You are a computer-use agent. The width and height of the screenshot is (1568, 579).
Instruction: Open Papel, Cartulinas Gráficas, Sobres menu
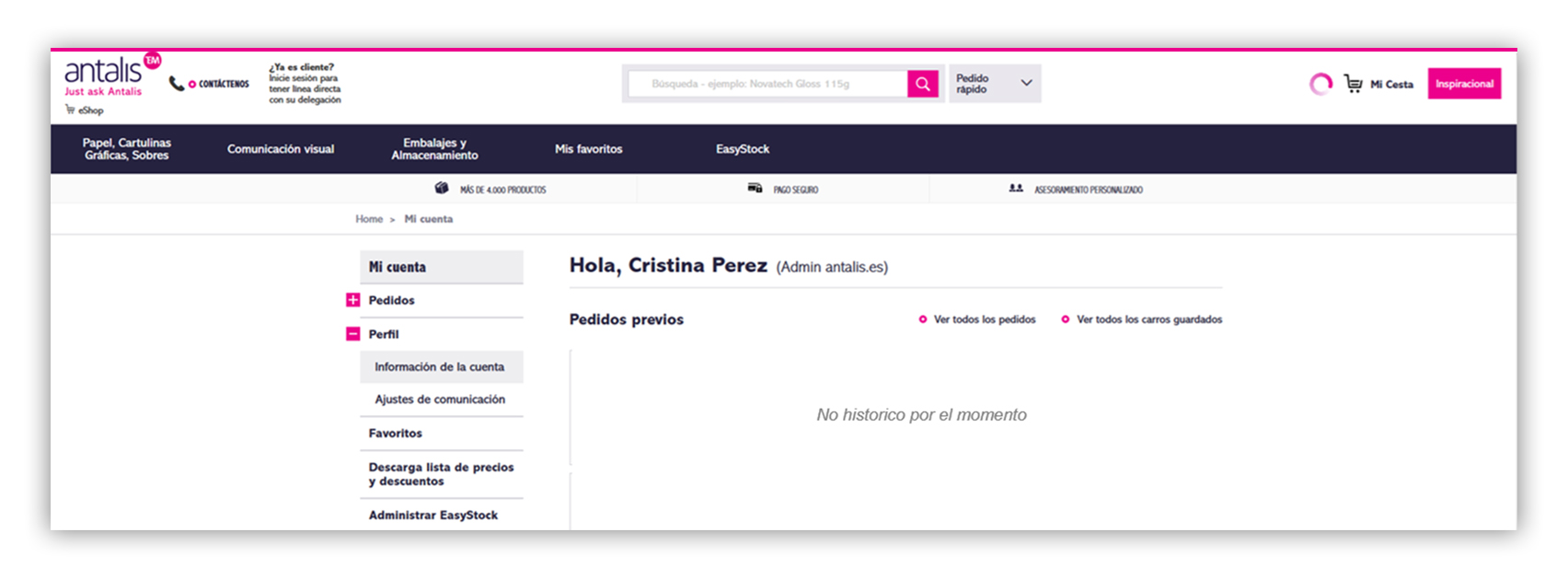point(127,149)
